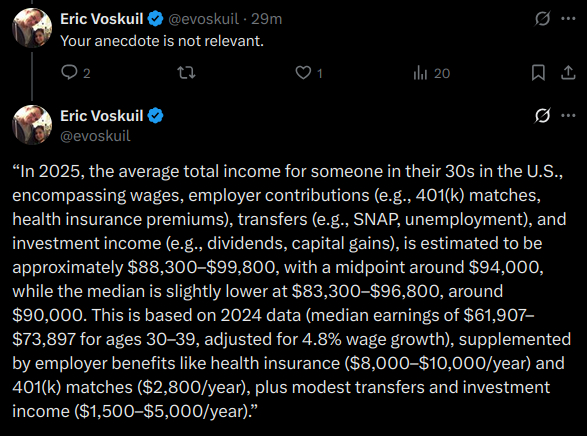The width and height of the screenshot is (587, 436).
Task: Expand more options on the main income tweet
Action: [568, 115]
